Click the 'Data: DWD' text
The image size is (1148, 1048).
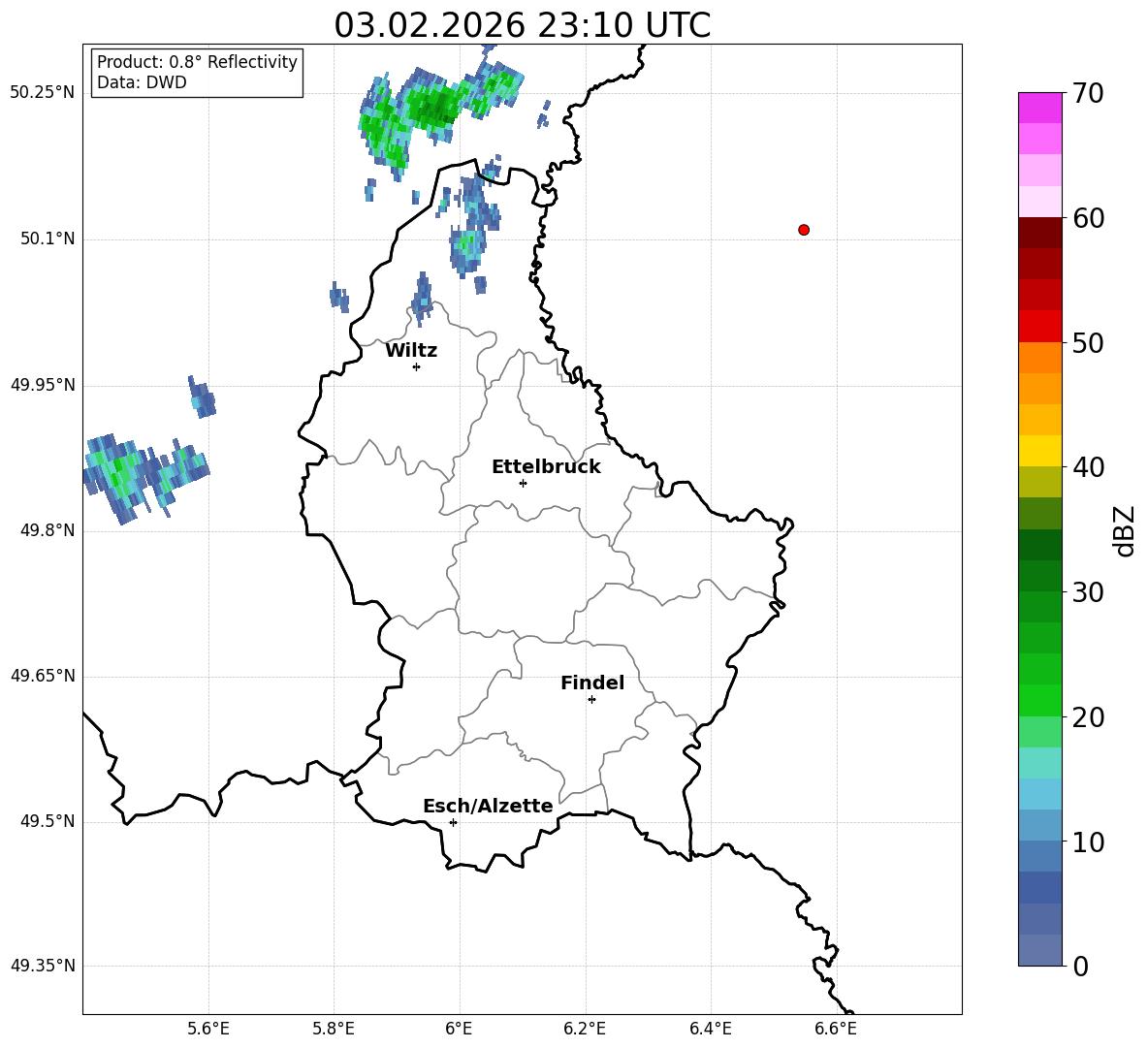pos(142,82)
